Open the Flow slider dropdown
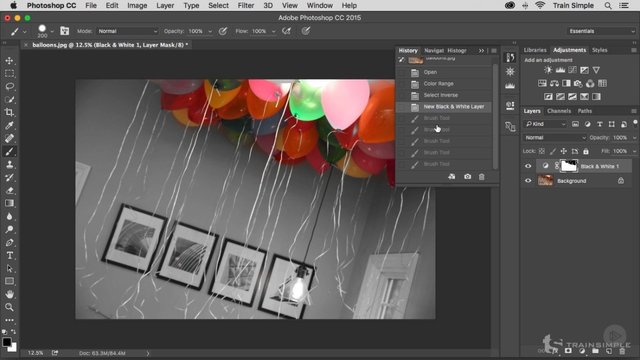The image size is (640, 360). (x=273, y=31)
